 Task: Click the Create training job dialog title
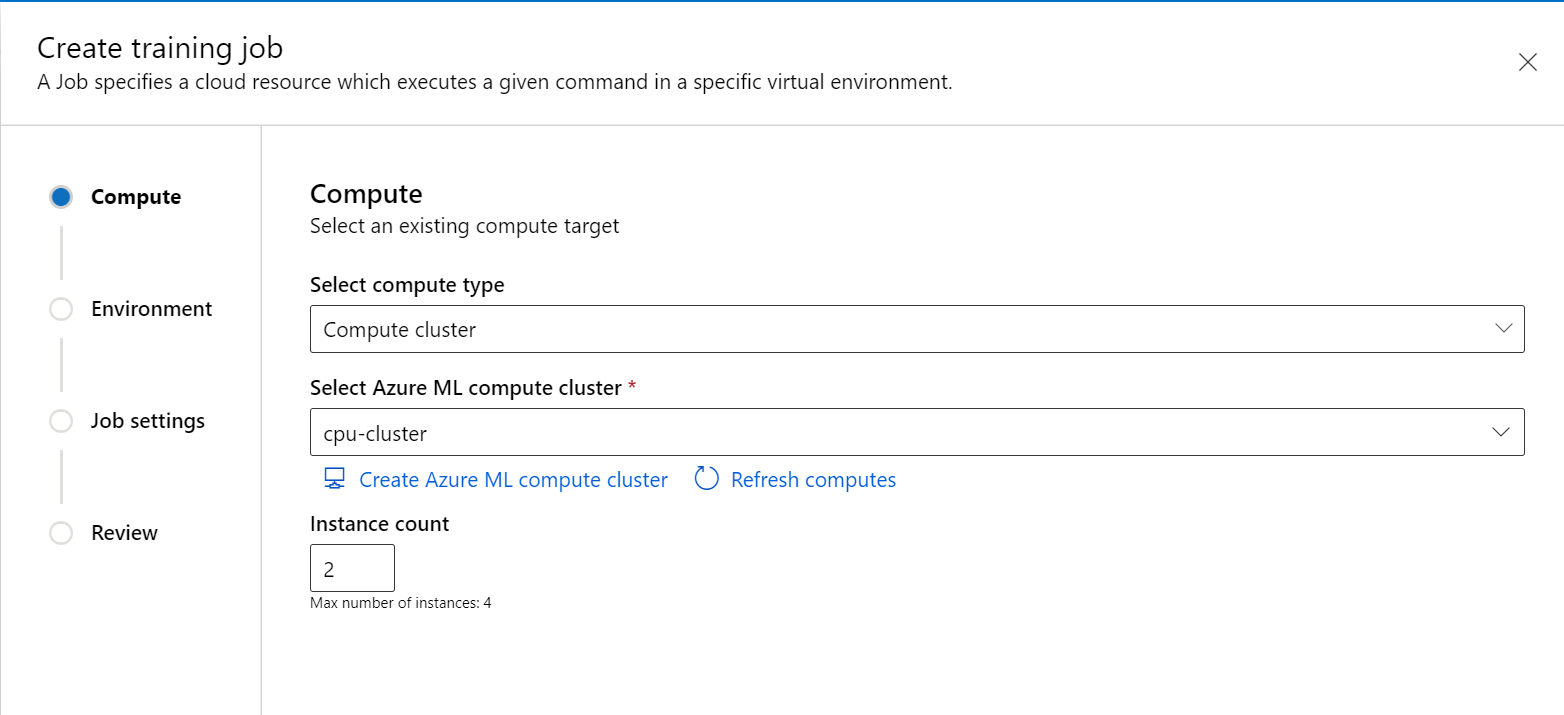159,47
